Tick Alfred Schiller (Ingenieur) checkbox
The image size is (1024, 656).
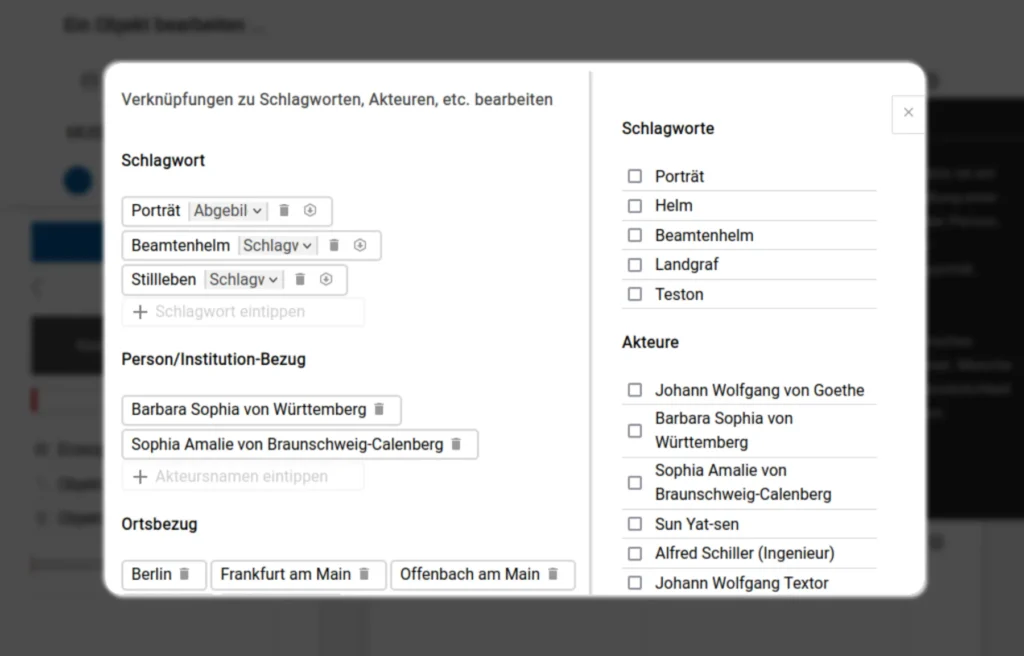pos(635,553)
